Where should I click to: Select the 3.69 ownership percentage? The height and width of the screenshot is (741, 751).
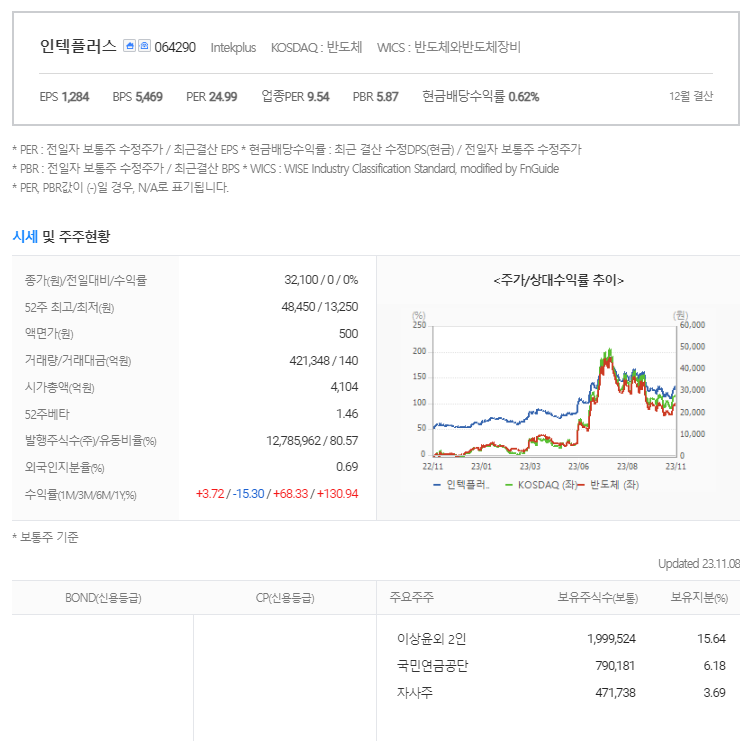tap(715, 693)
